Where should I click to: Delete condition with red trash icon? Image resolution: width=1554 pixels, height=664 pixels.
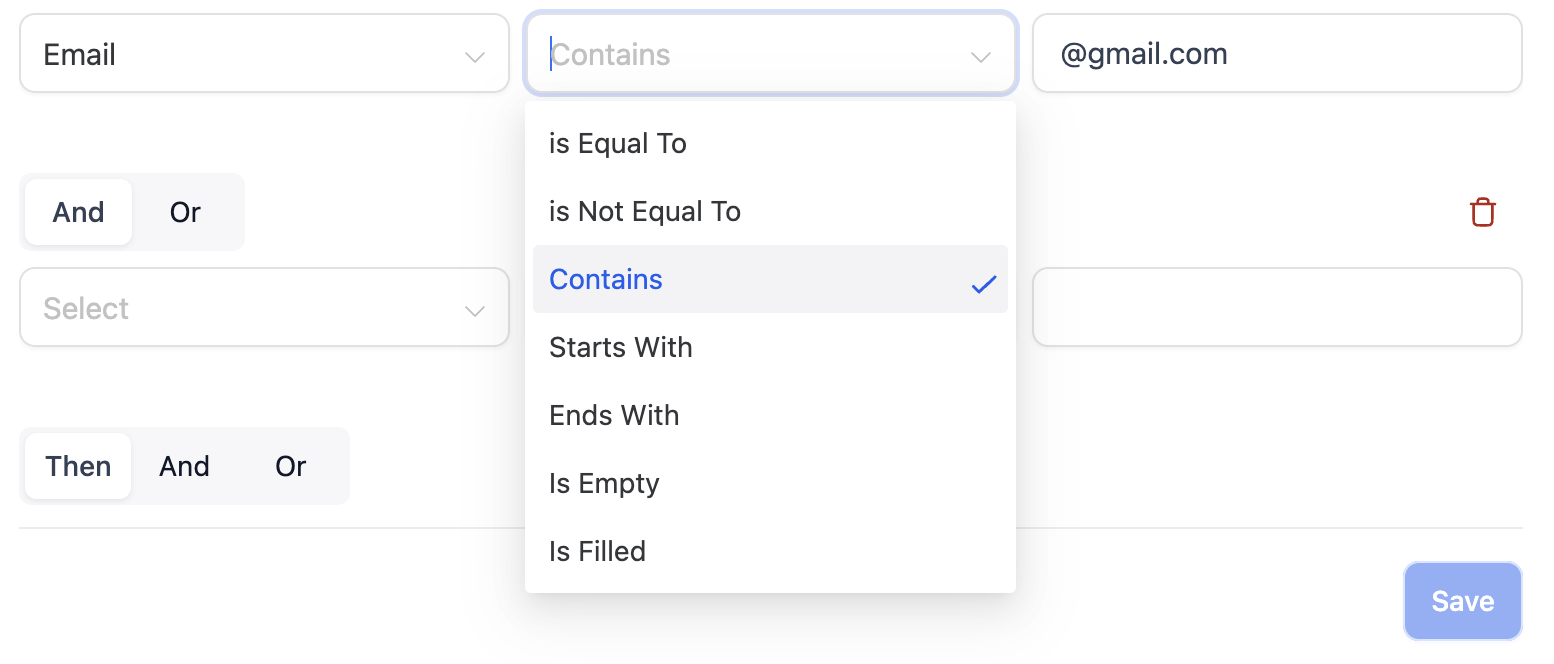click(x=1482, y=212)
